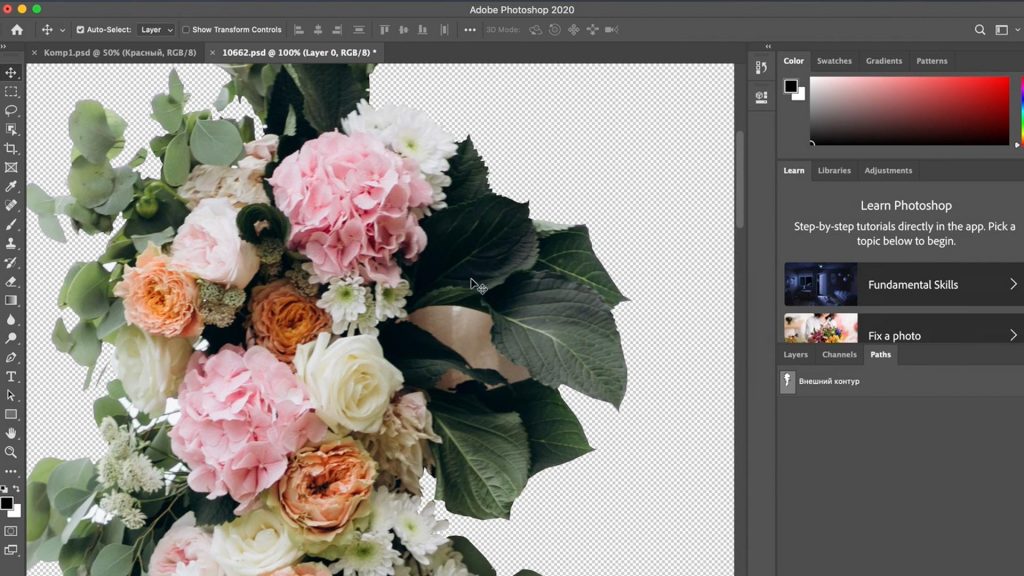Activate the Hand tool

click(11, 434)
